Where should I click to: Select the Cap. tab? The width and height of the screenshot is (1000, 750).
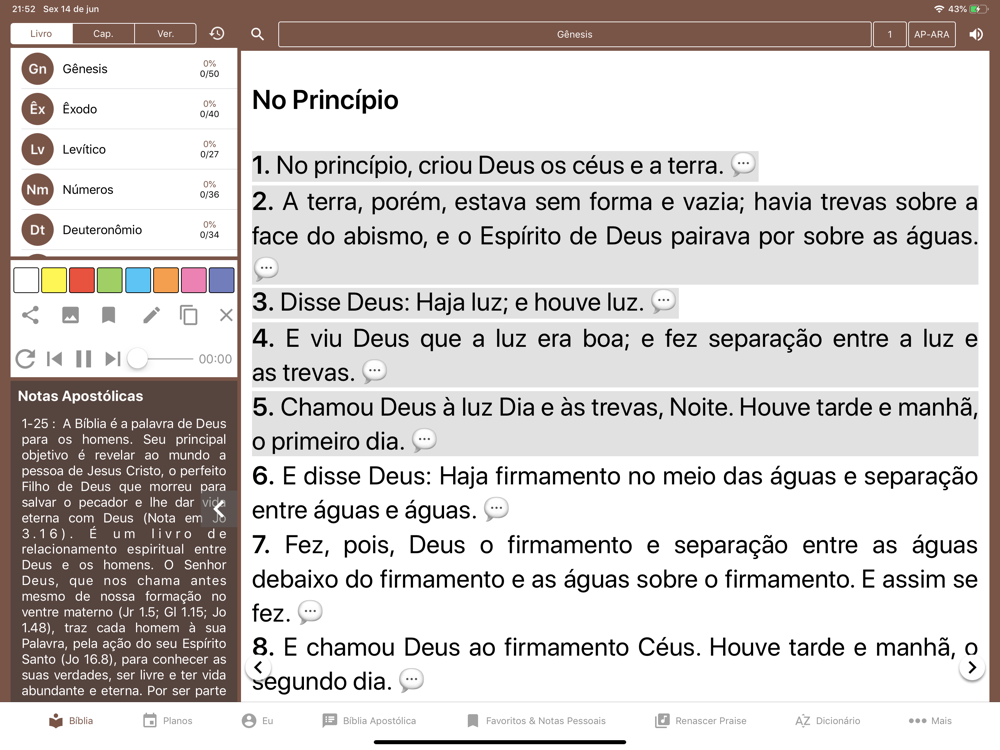tap(103, 34)
